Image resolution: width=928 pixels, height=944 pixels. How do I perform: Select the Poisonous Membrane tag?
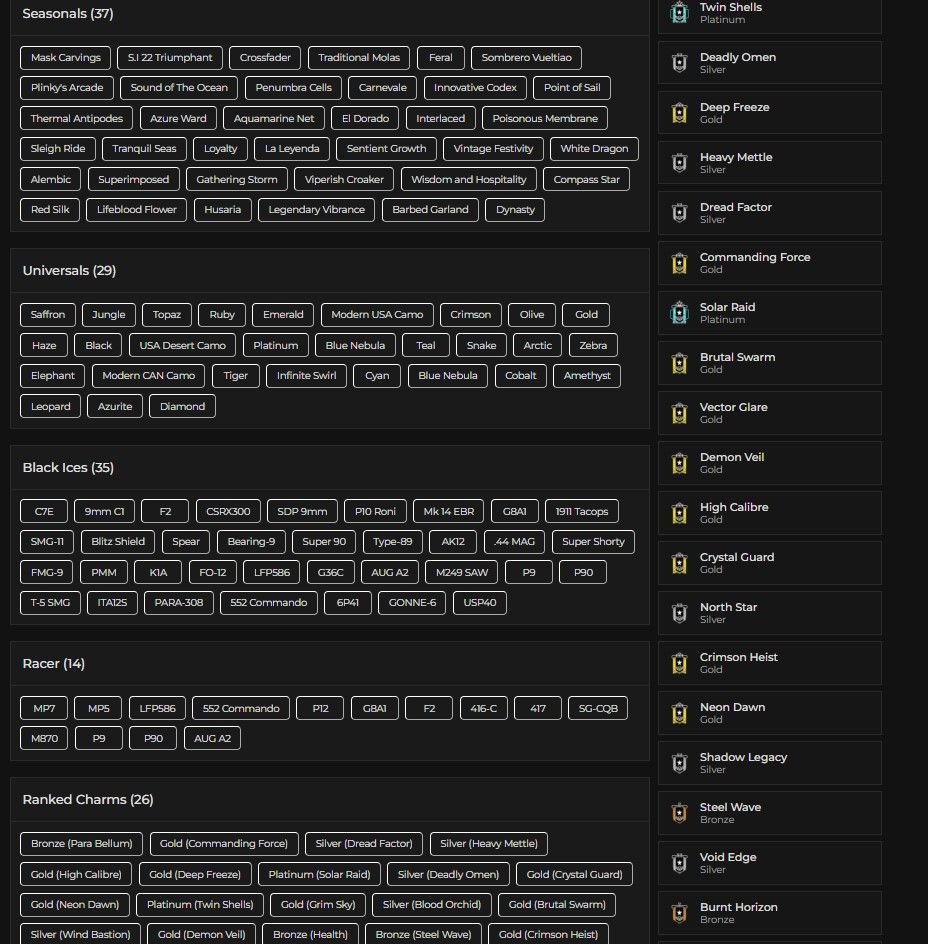[545, 118]
